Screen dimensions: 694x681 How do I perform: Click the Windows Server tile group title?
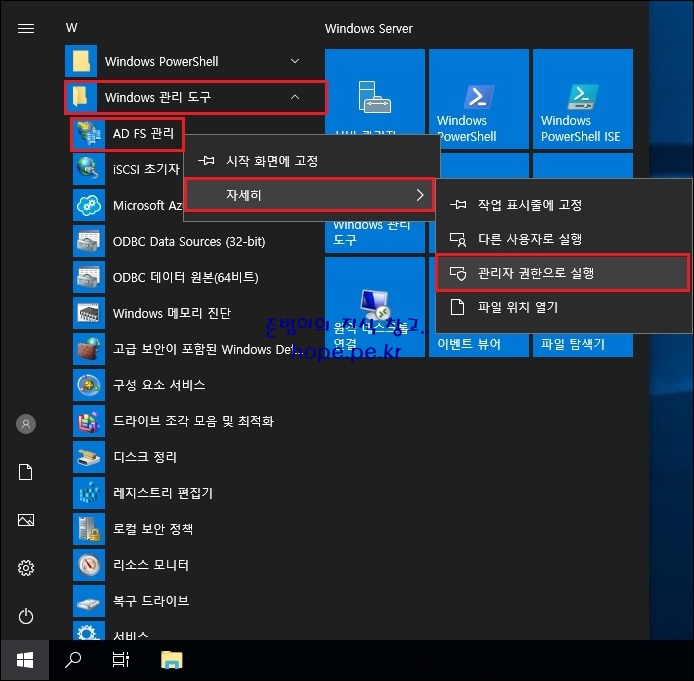pos(368,29)
